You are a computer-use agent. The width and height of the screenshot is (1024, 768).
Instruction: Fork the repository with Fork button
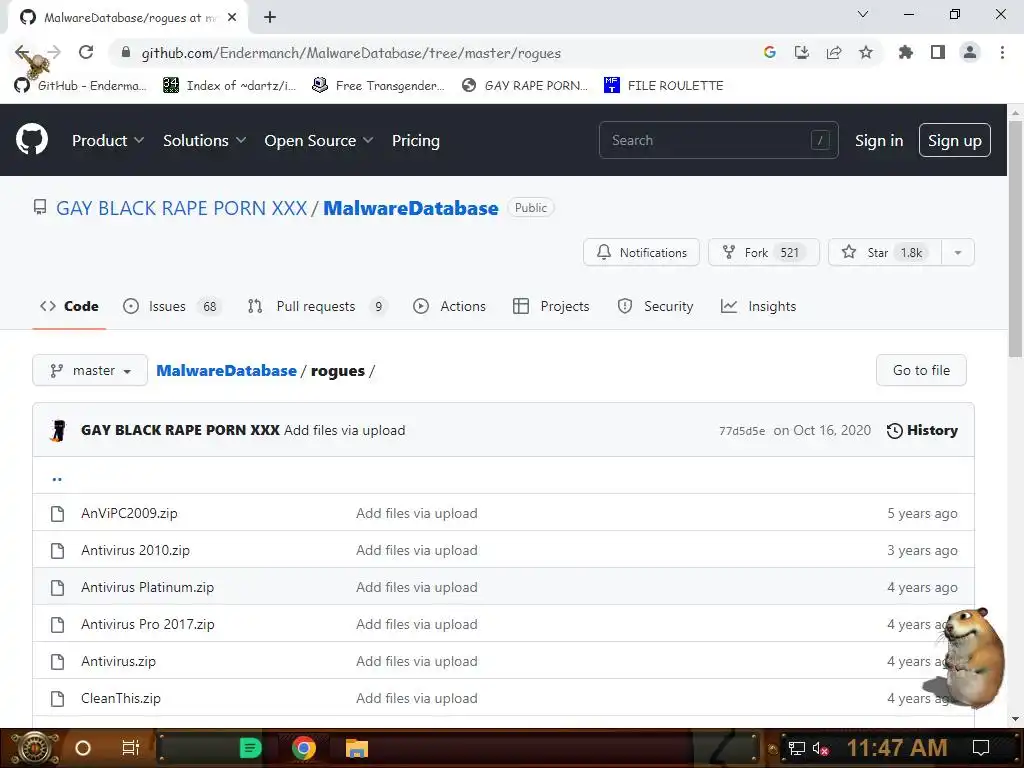click(763, 253)
